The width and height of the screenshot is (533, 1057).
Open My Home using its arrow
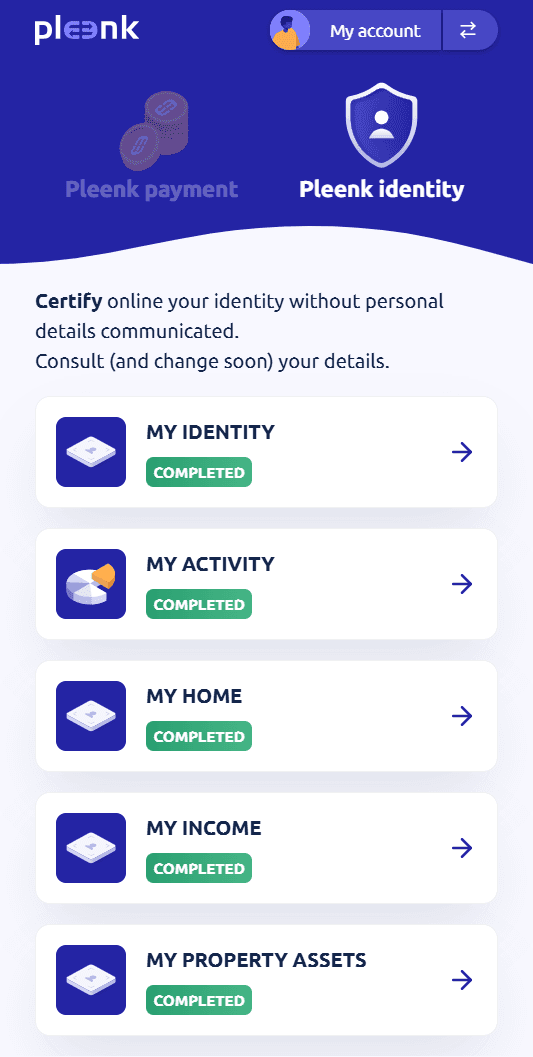[x=462, y=716]
